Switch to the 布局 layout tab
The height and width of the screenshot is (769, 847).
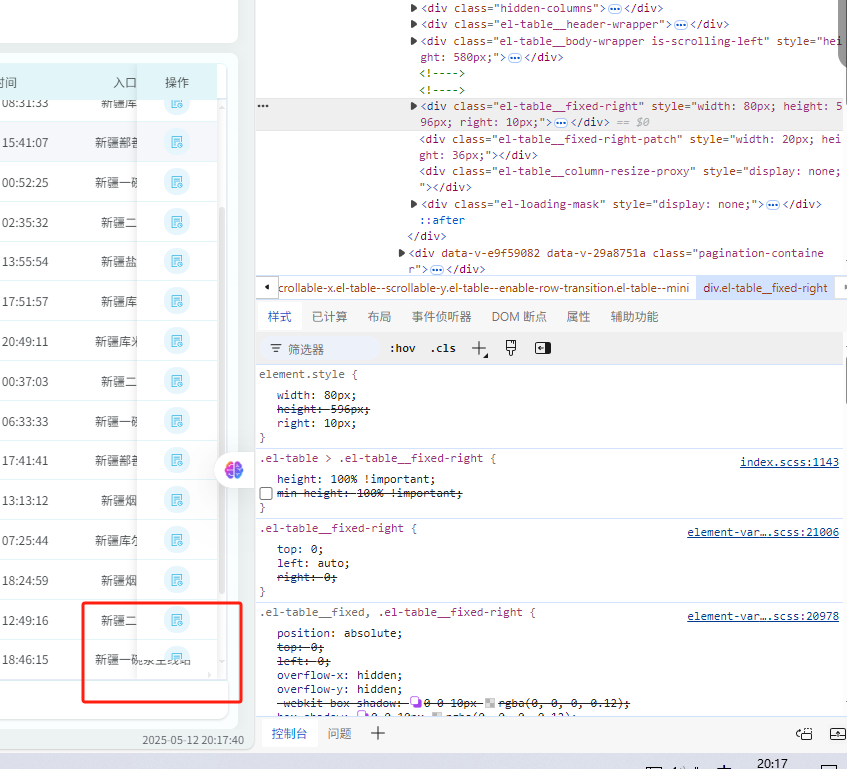[379, 317]
